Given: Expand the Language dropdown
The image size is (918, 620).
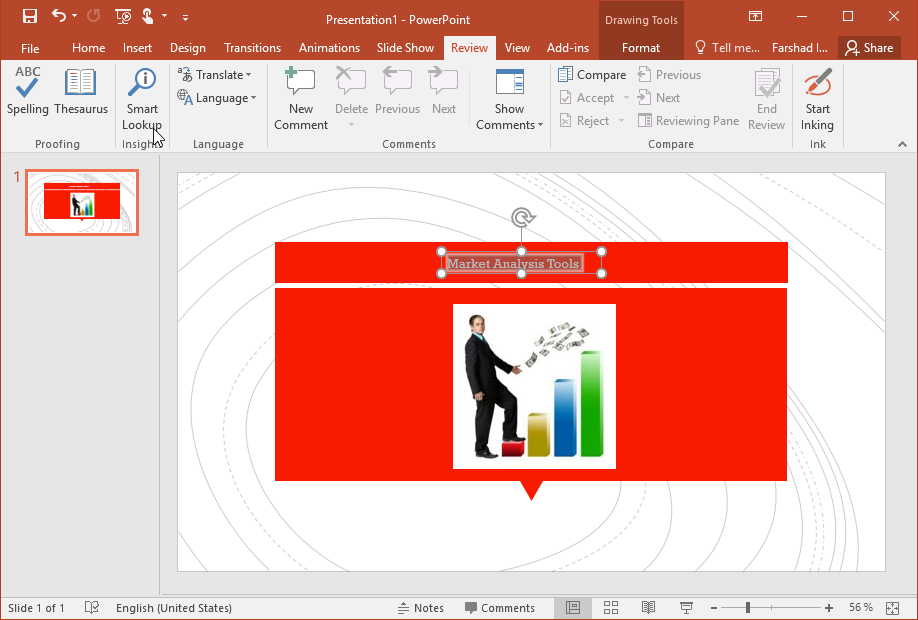Looking at the screenshot, I should [x=253, y=98].
